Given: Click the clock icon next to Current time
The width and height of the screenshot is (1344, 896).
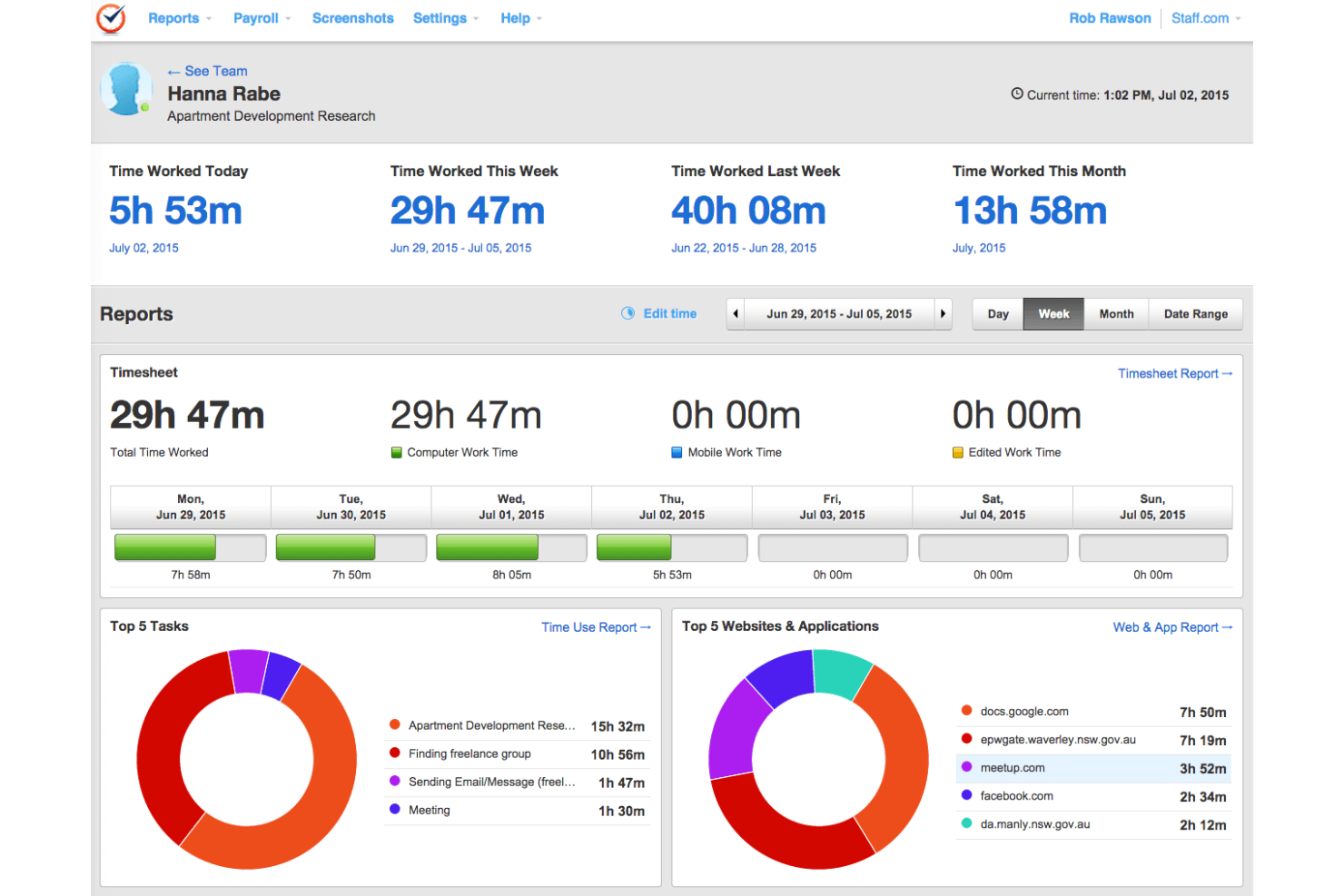Looking at the screenshot, I should coord(1018,94).
